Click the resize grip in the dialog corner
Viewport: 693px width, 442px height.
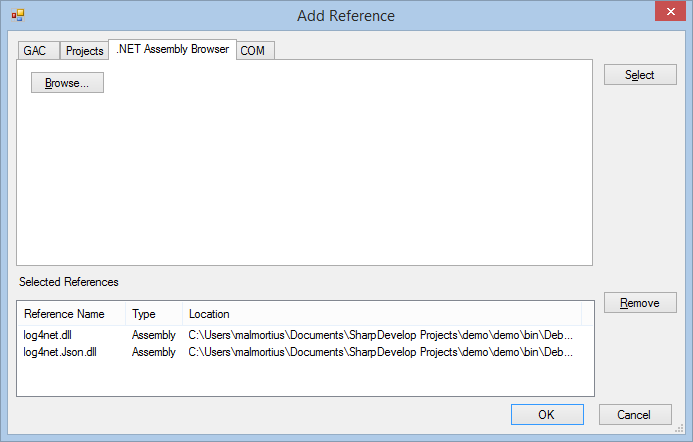685,434
